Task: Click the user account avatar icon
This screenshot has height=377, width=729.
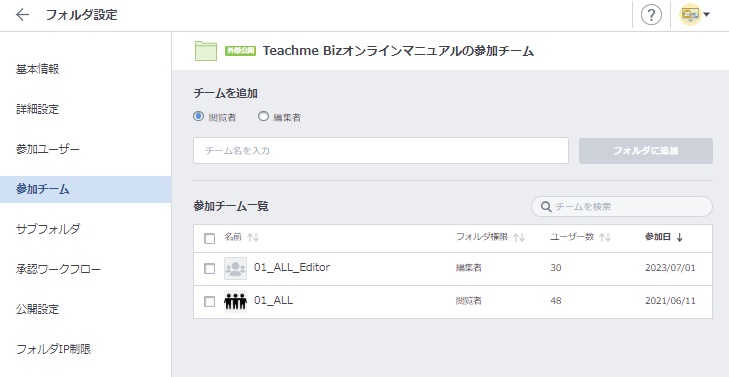Action: tap(690, 15)
